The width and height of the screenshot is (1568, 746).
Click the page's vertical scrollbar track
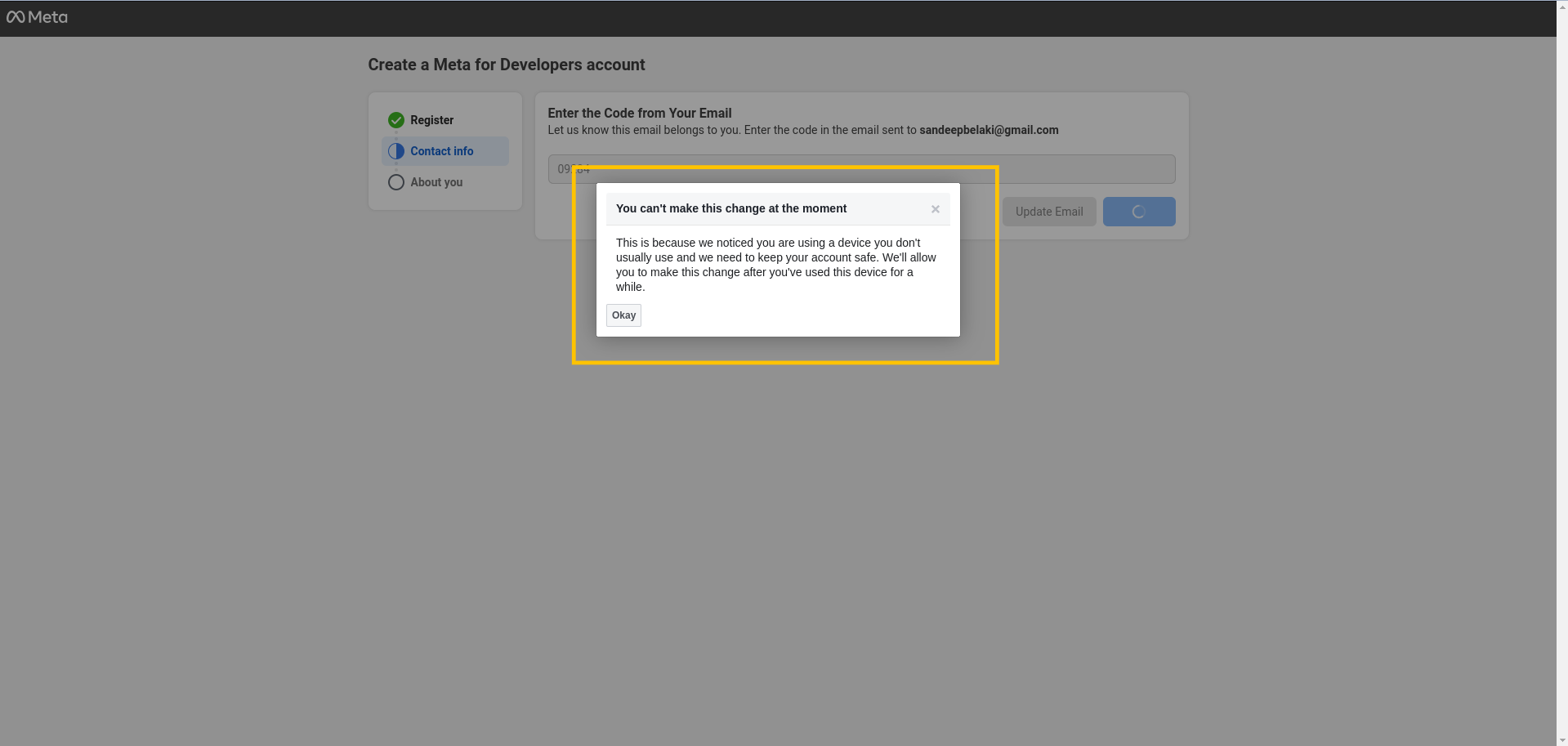click(x=1562, y=373)
